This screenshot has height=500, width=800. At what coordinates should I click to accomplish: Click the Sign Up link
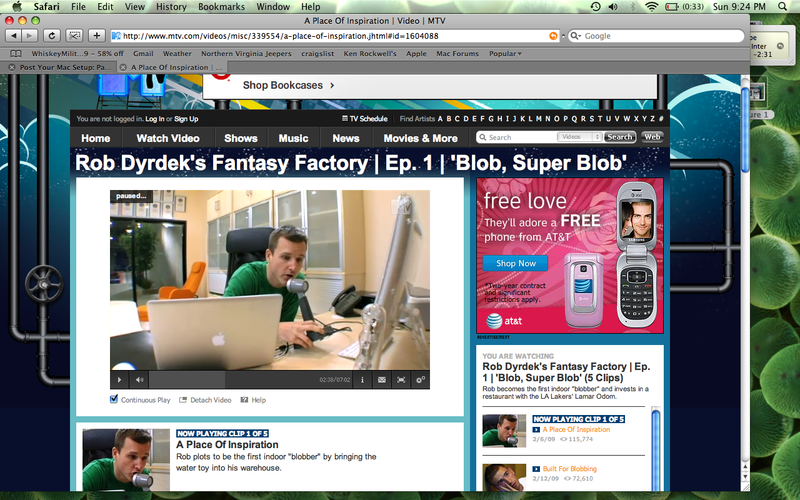tap(186, 119)
